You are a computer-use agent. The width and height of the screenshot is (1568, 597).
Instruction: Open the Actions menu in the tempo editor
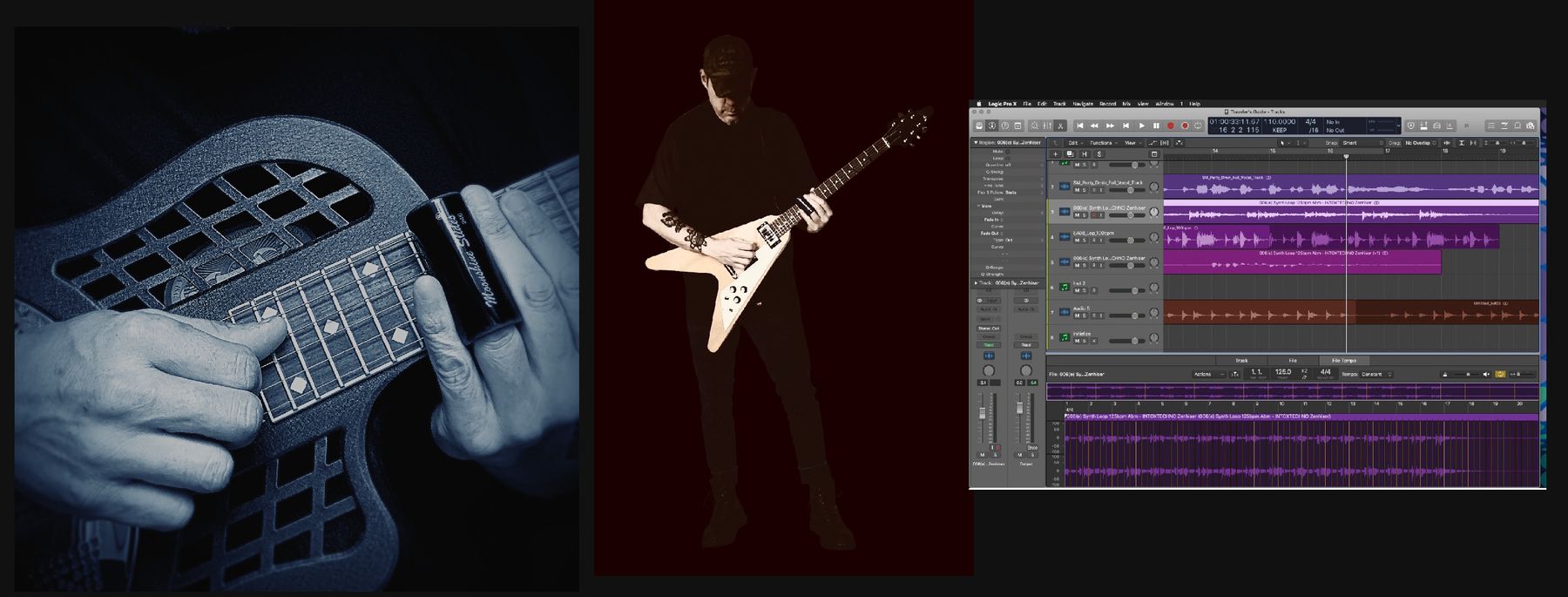(x=1209, y=374)
